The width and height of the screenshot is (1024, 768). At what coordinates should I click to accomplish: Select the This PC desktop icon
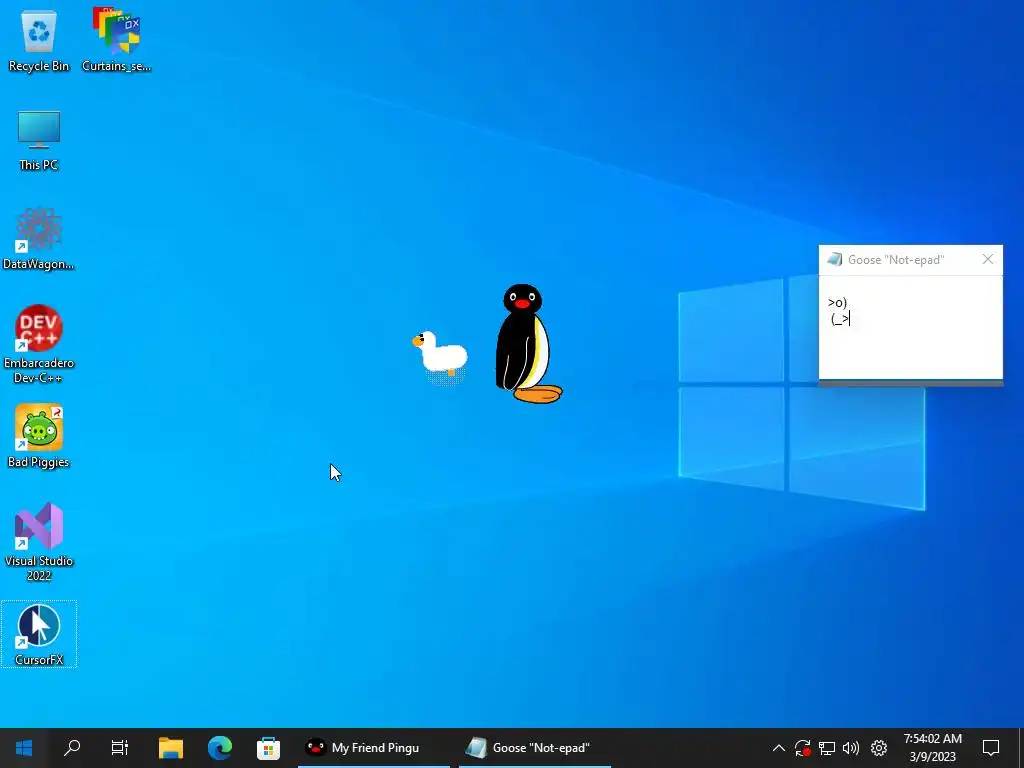click(x=39, y=140)
